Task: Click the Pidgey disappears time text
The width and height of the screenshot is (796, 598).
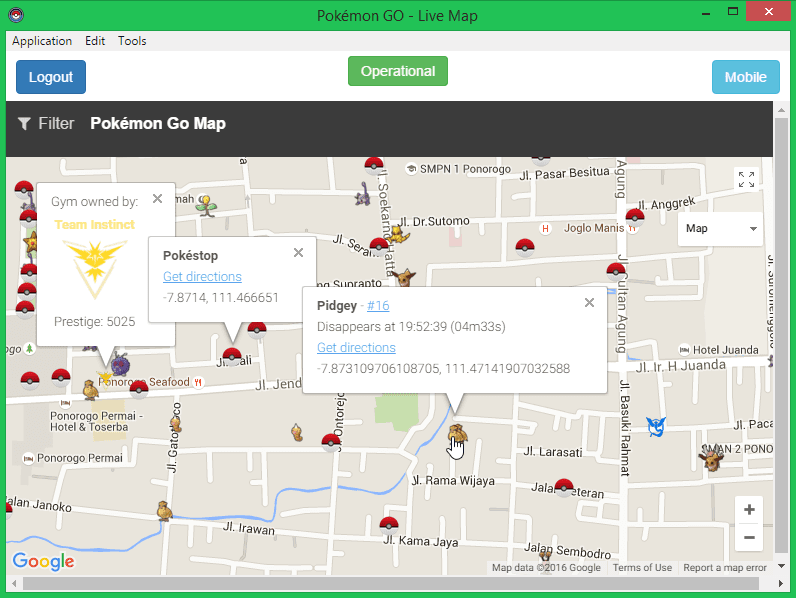Action: point(411,326)
